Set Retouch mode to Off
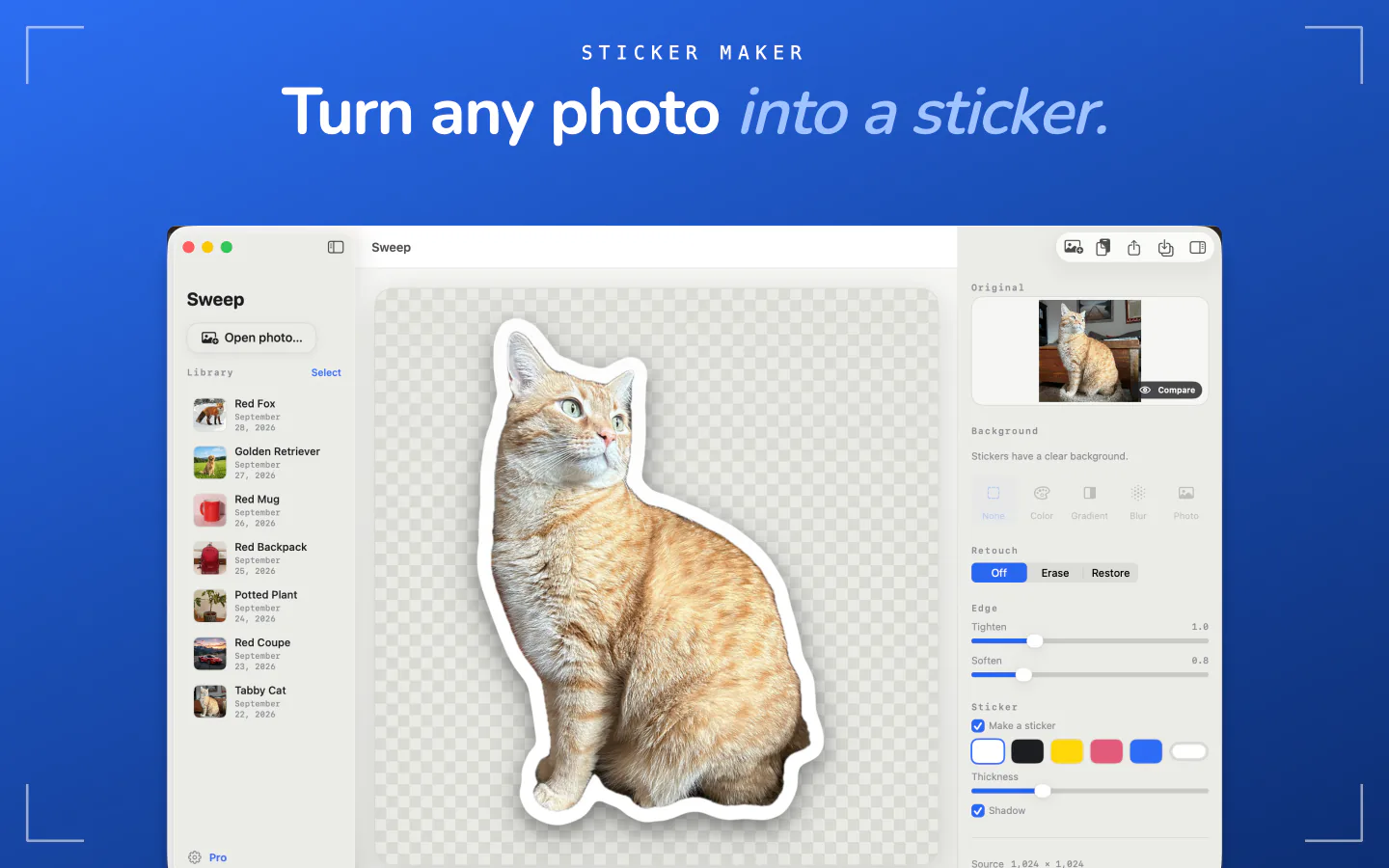1389x868 pixels. coord(999,573)
